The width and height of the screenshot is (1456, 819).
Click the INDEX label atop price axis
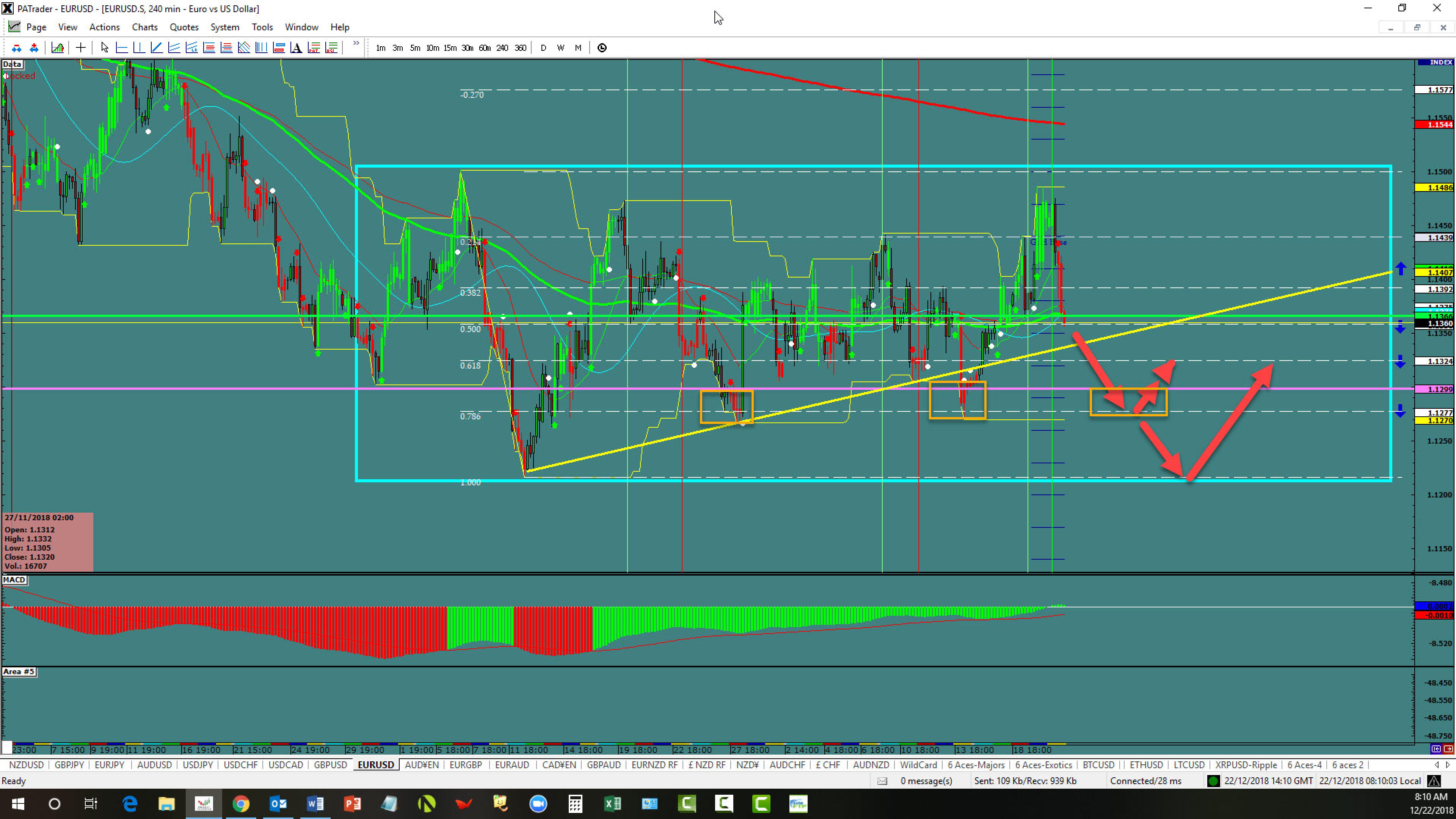point(1436,62)
